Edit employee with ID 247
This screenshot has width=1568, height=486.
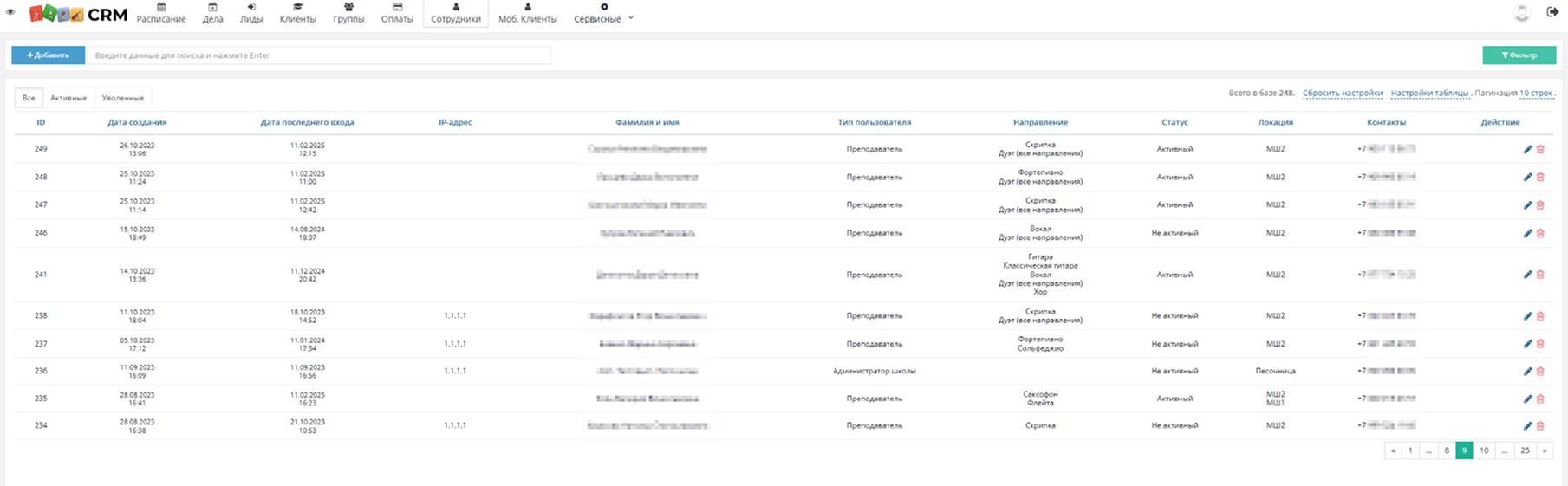coord(1527,205)
